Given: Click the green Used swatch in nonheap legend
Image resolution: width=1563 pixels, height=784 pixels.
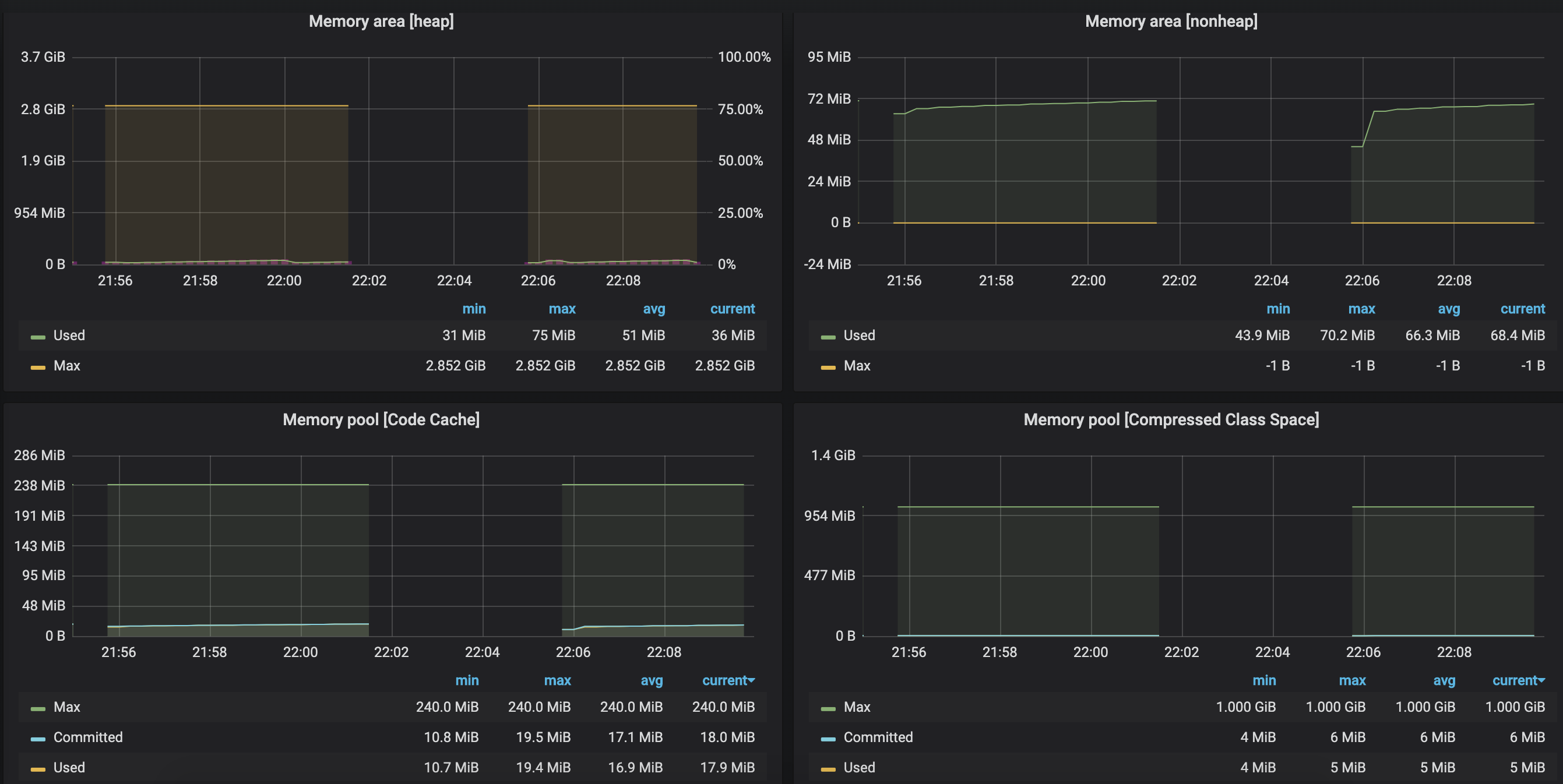Looking at the screenshot, I should (828, 337).
